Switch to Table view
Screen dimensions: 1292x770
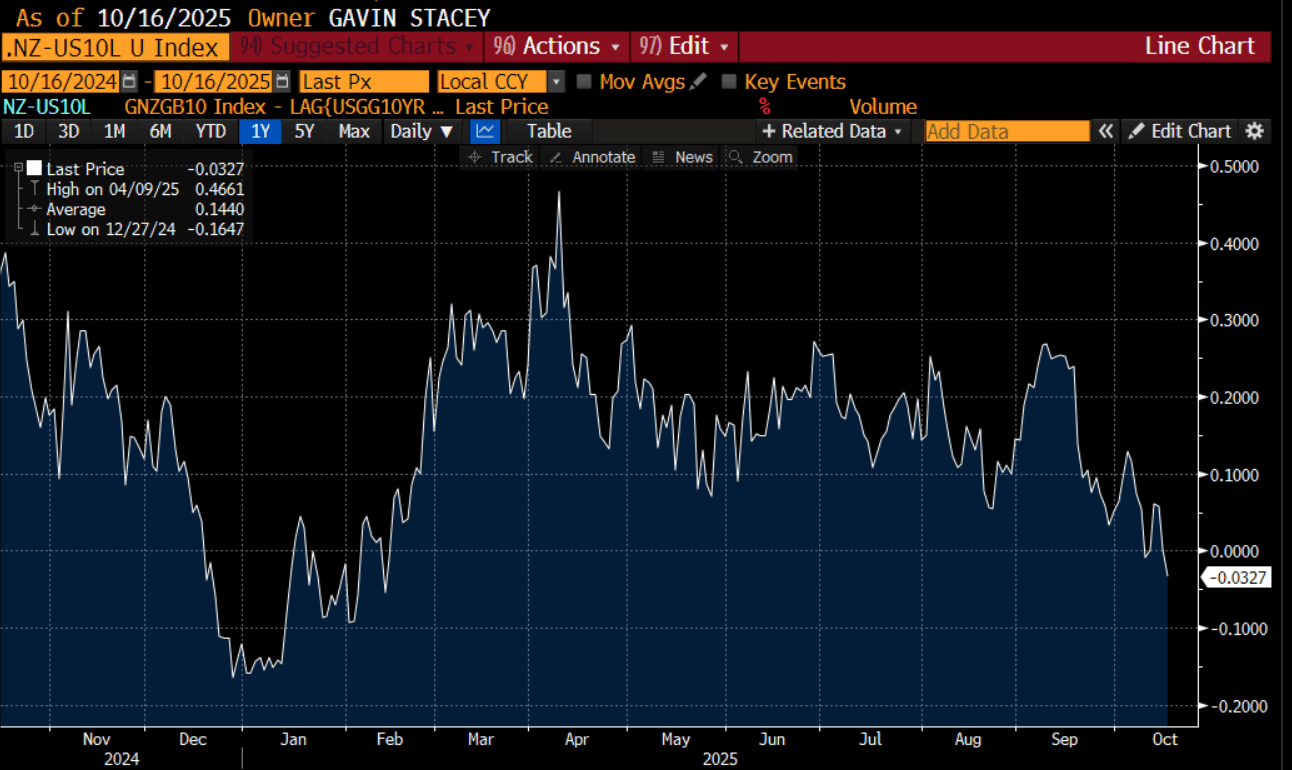[x=549, y=131]
